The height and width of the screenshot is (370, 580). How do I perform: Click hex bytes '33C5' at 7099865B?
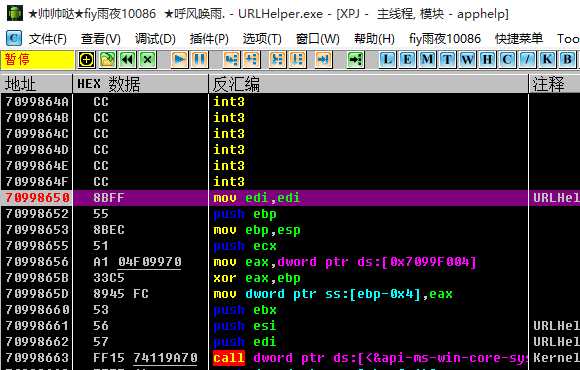point(109,278)
